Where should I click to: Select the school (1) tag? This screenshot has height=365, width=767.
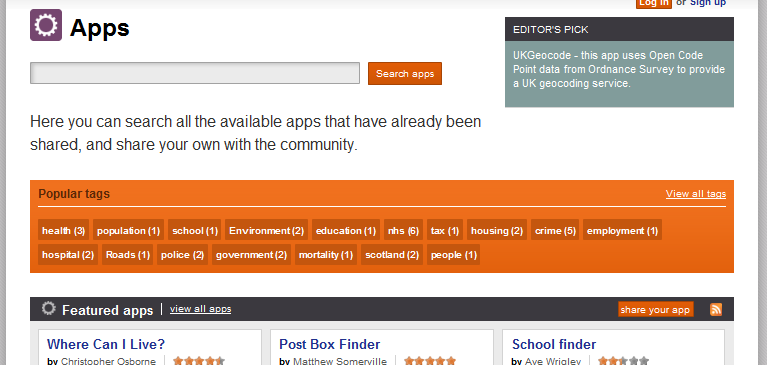[x=195, y=230]
